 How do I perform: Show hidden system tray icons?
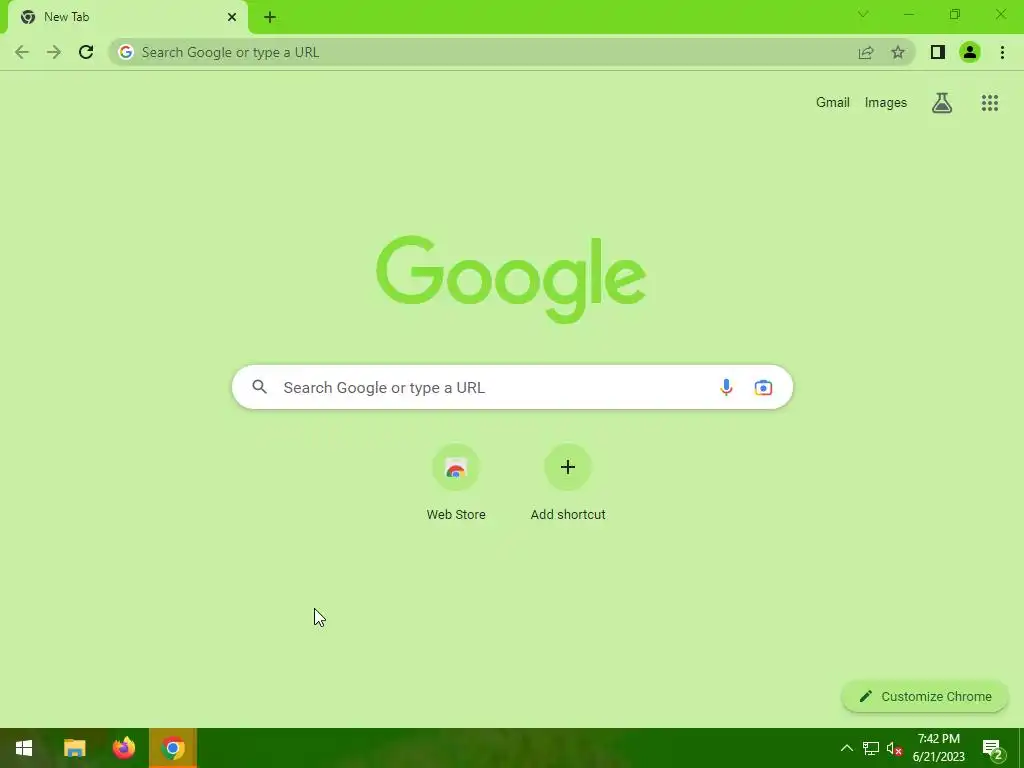pos(846,748)
